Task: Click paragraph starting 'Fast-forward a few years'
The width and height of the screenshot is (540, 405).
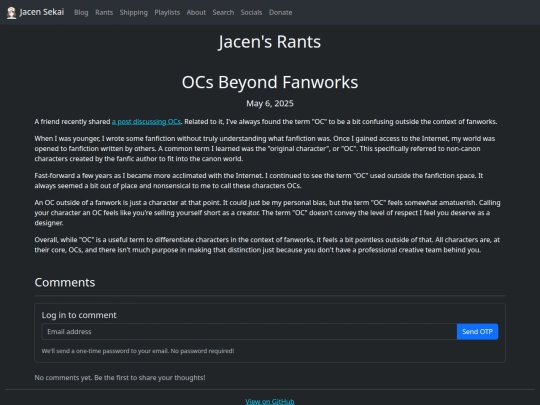Action: [259, 180]
